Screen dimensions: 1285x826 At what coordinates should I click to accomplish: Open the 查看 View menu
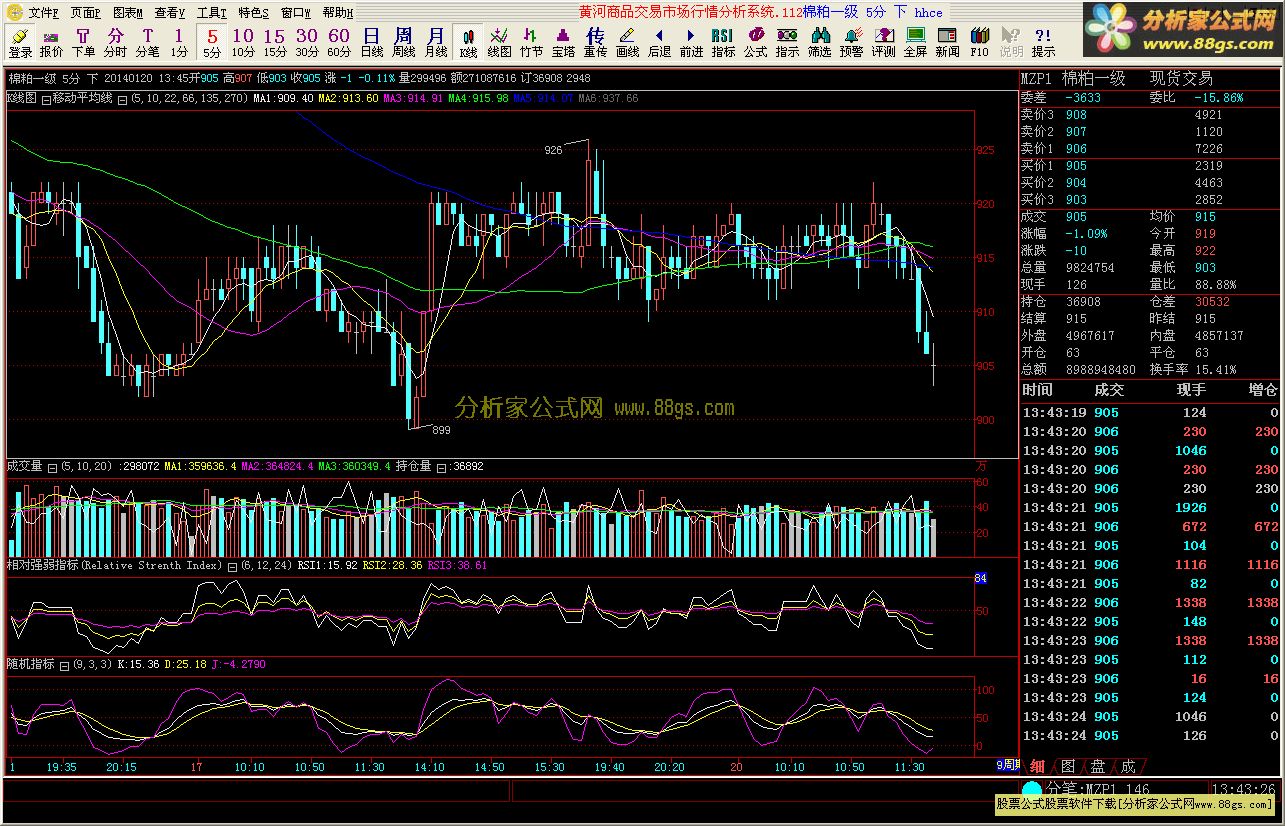click(x=169, y=13)
